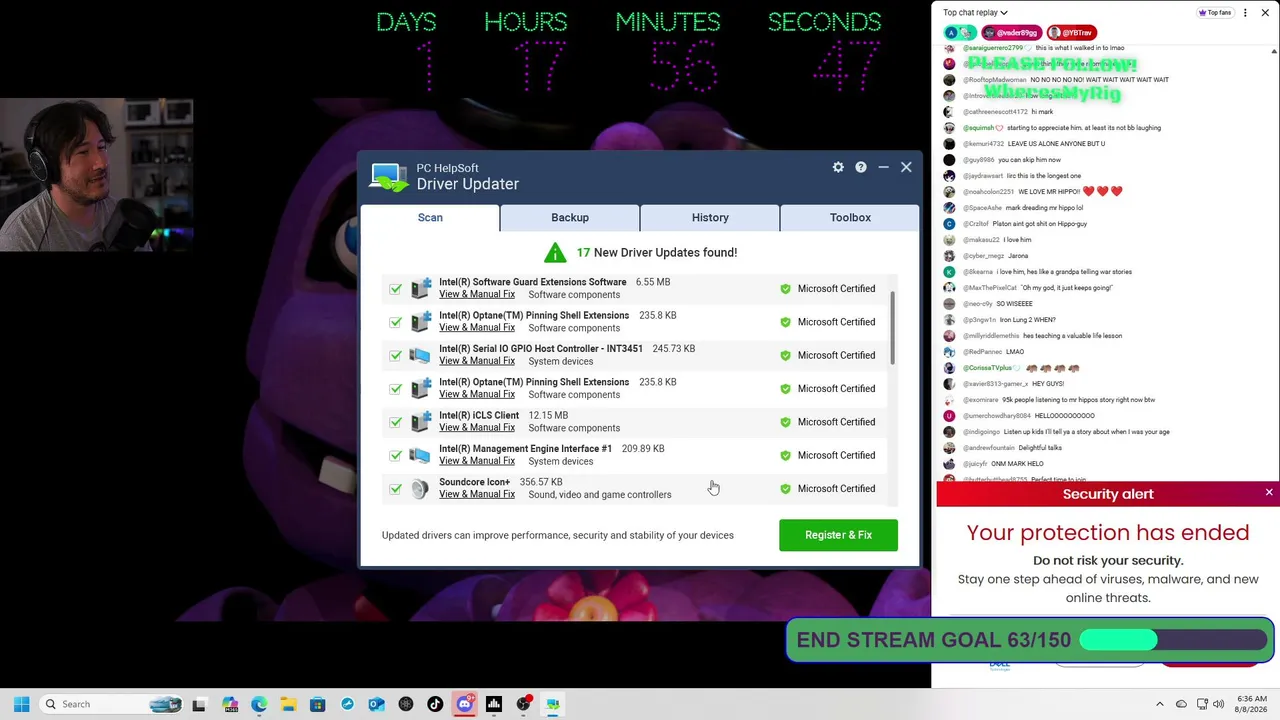Viewport: 1280px width, 720px height.
Task: Click the iCLS Client device icon
Action: (420, 422)
